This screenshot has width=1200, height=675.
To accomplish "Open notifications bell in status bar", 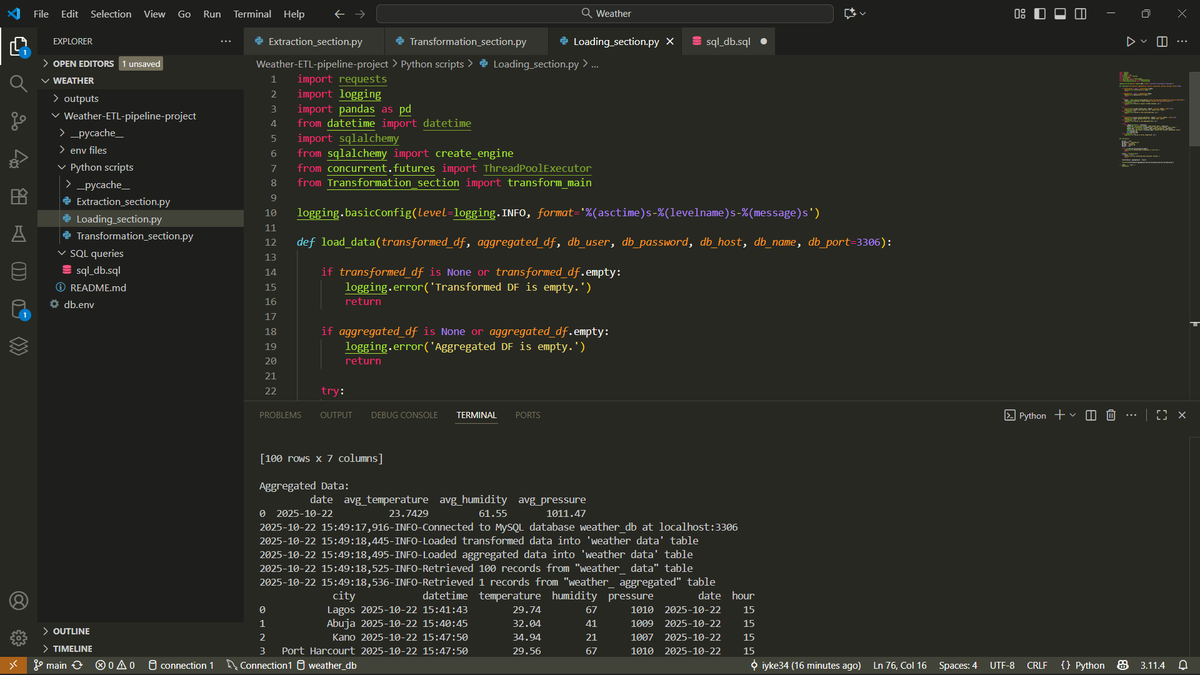I will 1182,665.
